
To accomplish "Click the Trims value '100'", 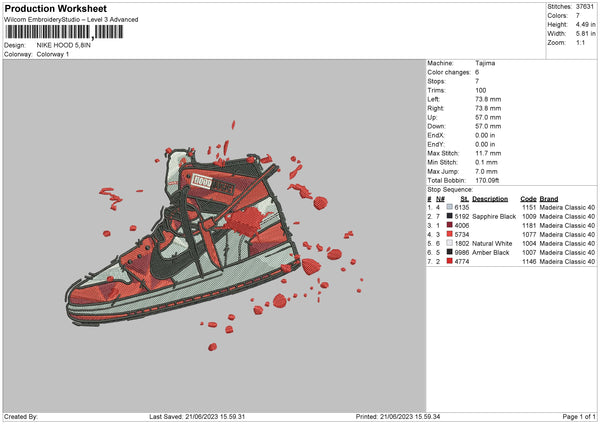I will click(x=481, y=90).
